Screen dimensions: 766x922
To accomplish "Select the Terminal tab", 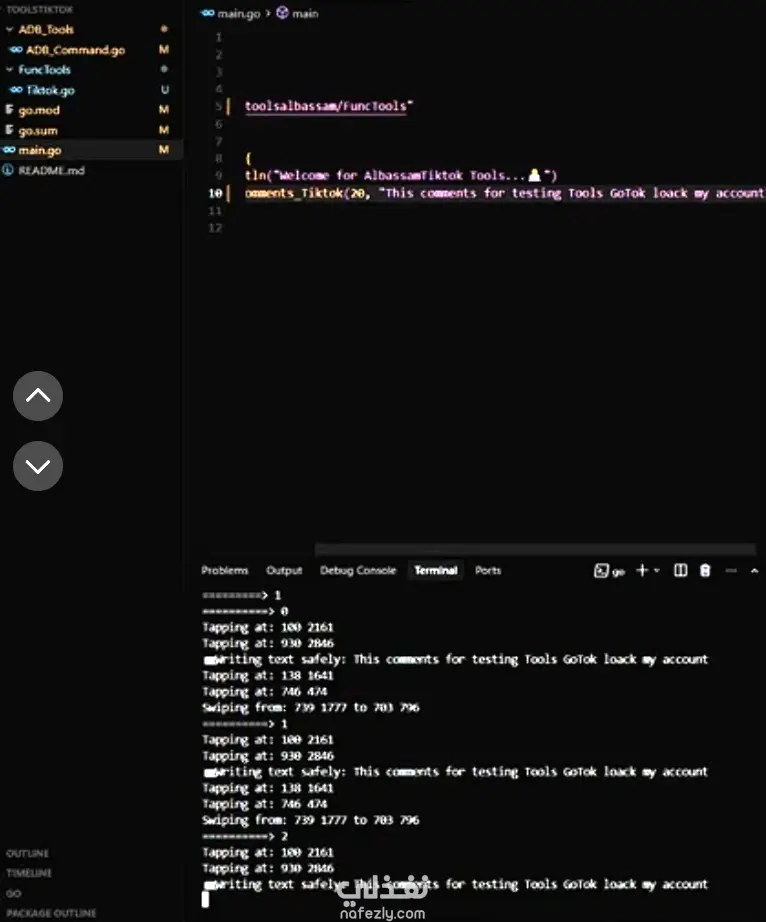I will click(x=436, y=570).
